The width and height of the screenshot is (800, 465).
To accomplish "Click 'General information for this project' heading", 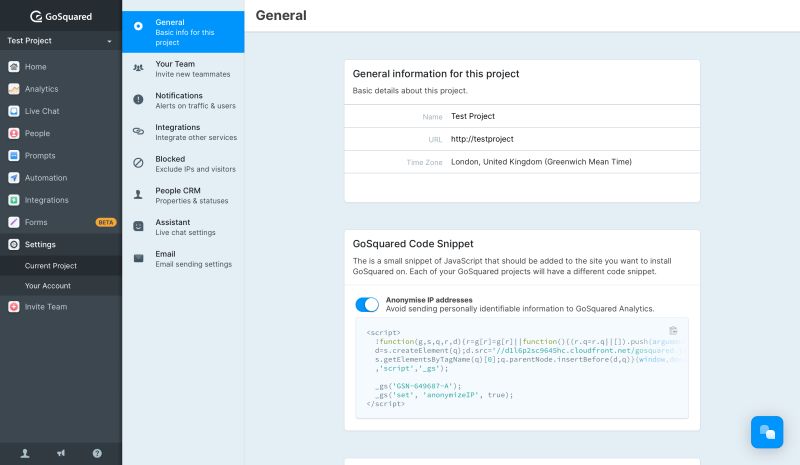I will tap(436, 74).
